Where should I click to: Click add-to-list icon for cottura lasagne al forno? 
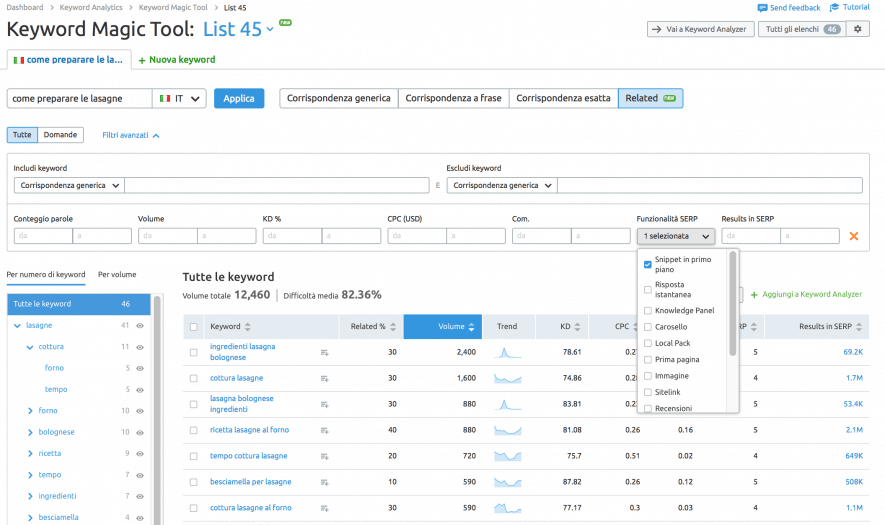pos(325,508)
